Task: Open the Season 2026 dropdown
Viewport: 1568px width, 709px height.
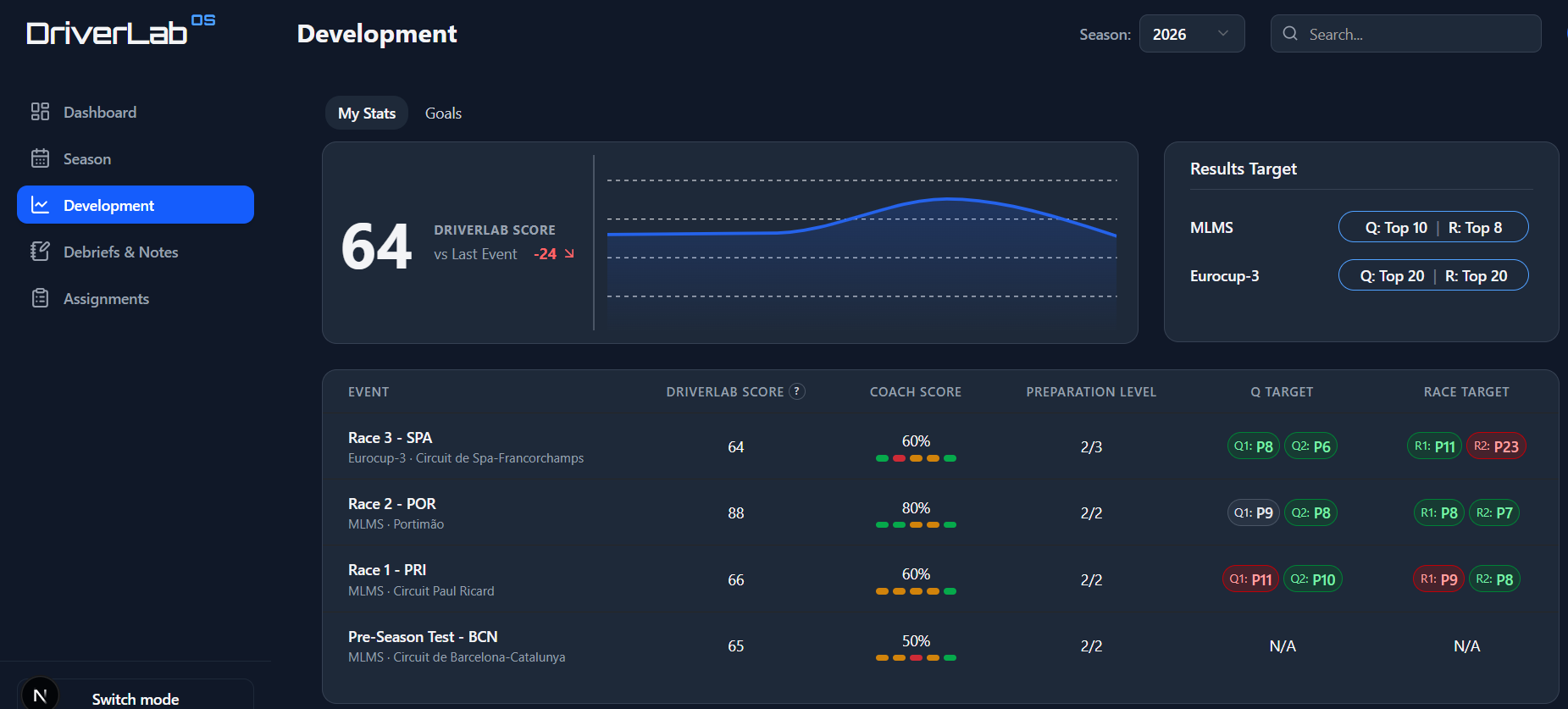Action: (x=1191, y=34)
